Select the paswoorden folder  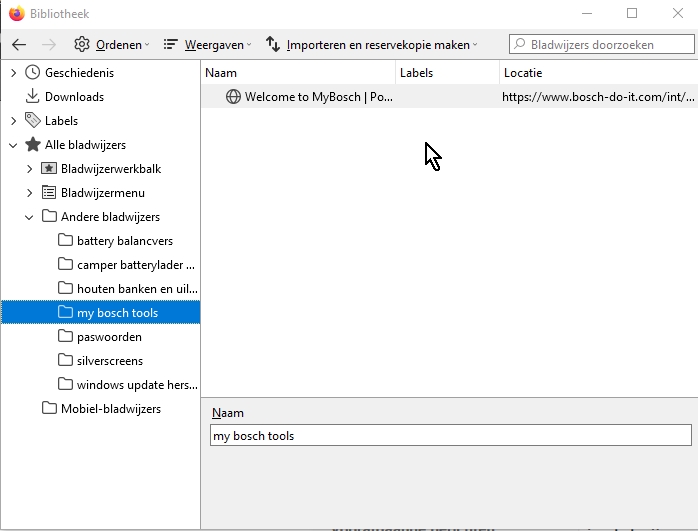[109, 337]
